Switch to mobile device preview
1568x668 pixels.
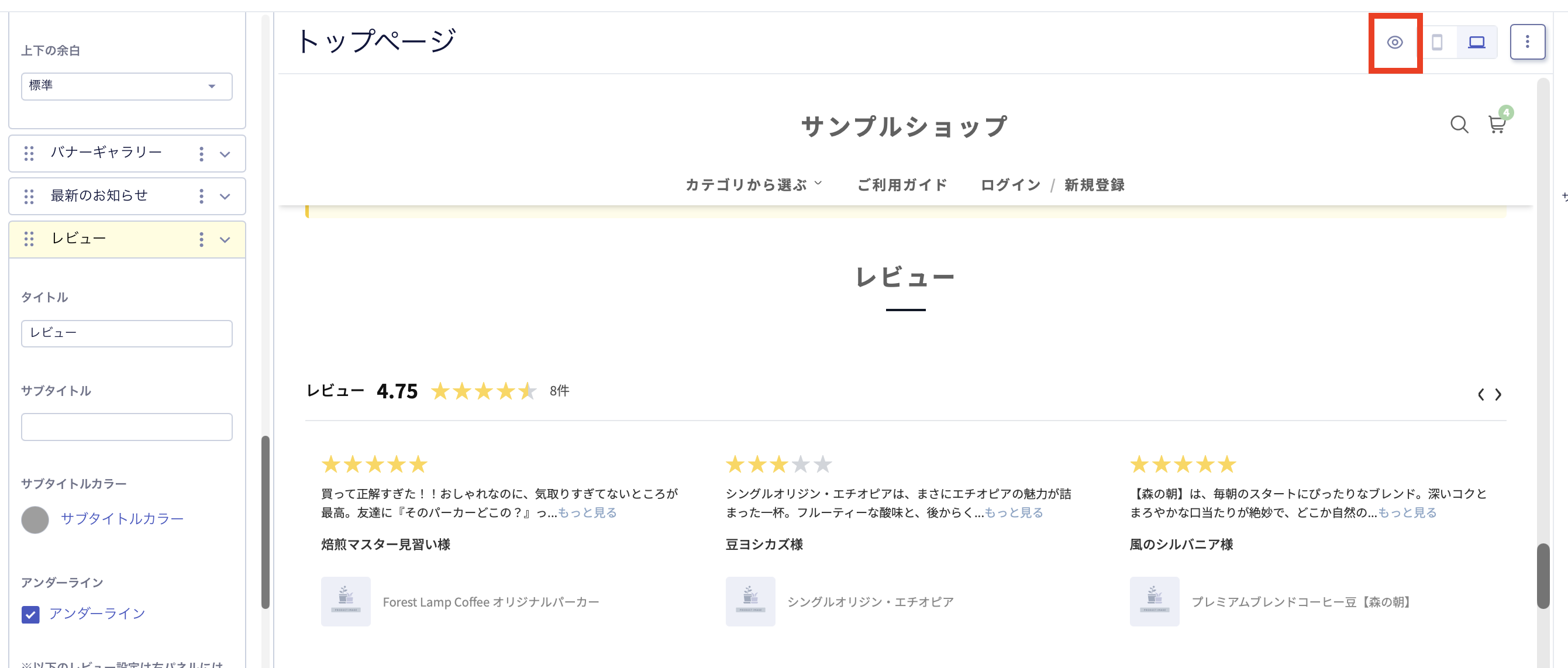click(1436, 42)
